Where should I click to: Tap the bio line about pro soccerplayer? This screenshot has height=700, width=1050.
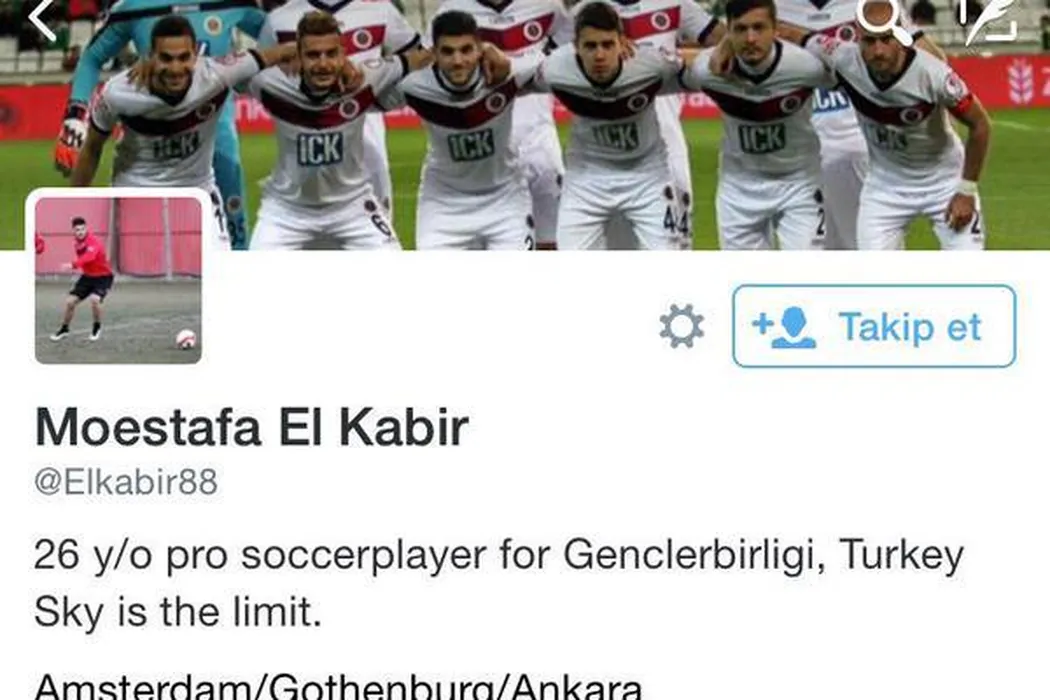click(x=498, y=556)
